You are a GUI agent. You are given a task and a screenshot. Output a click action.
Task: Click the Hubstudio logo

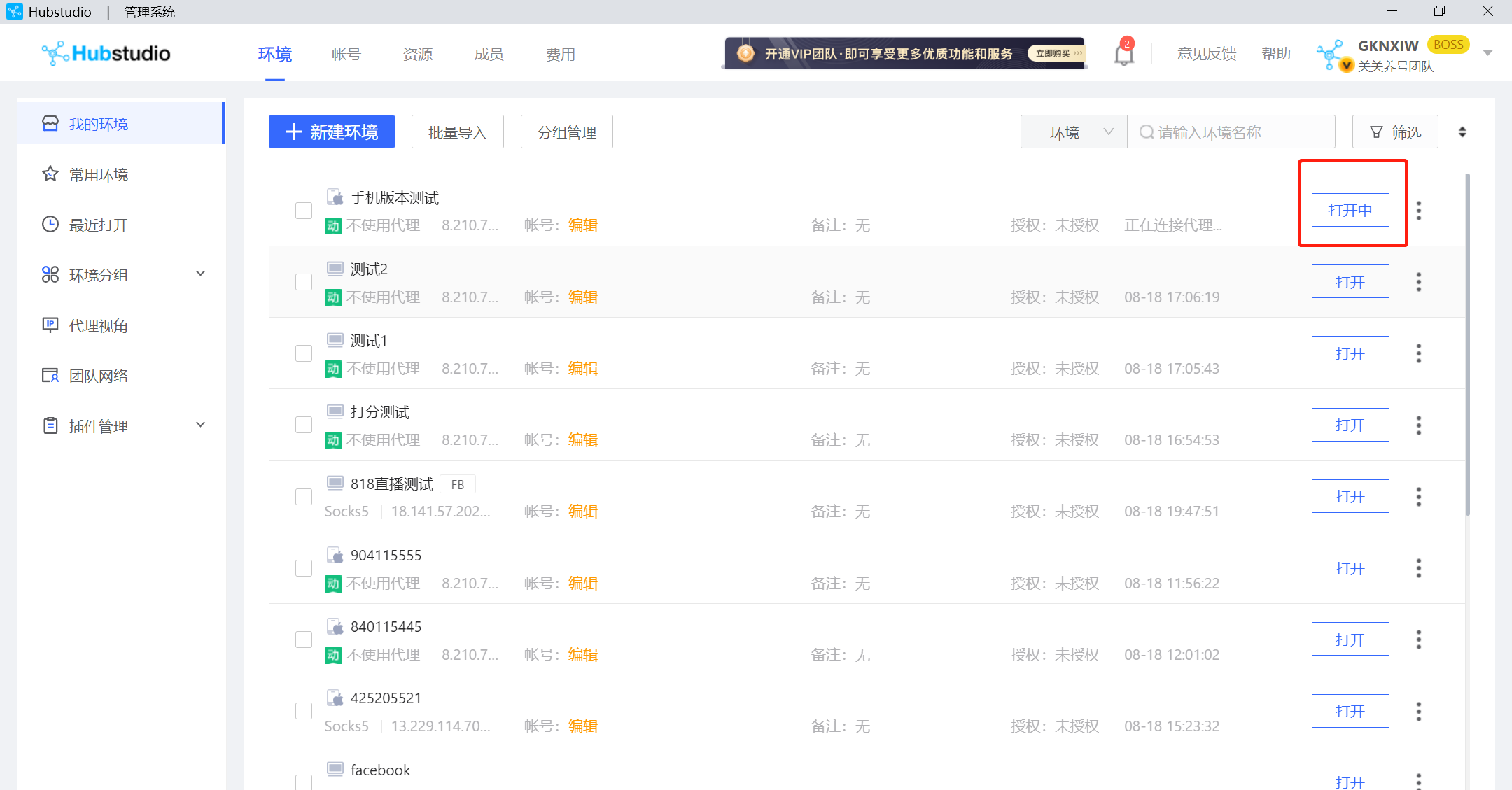106,53
